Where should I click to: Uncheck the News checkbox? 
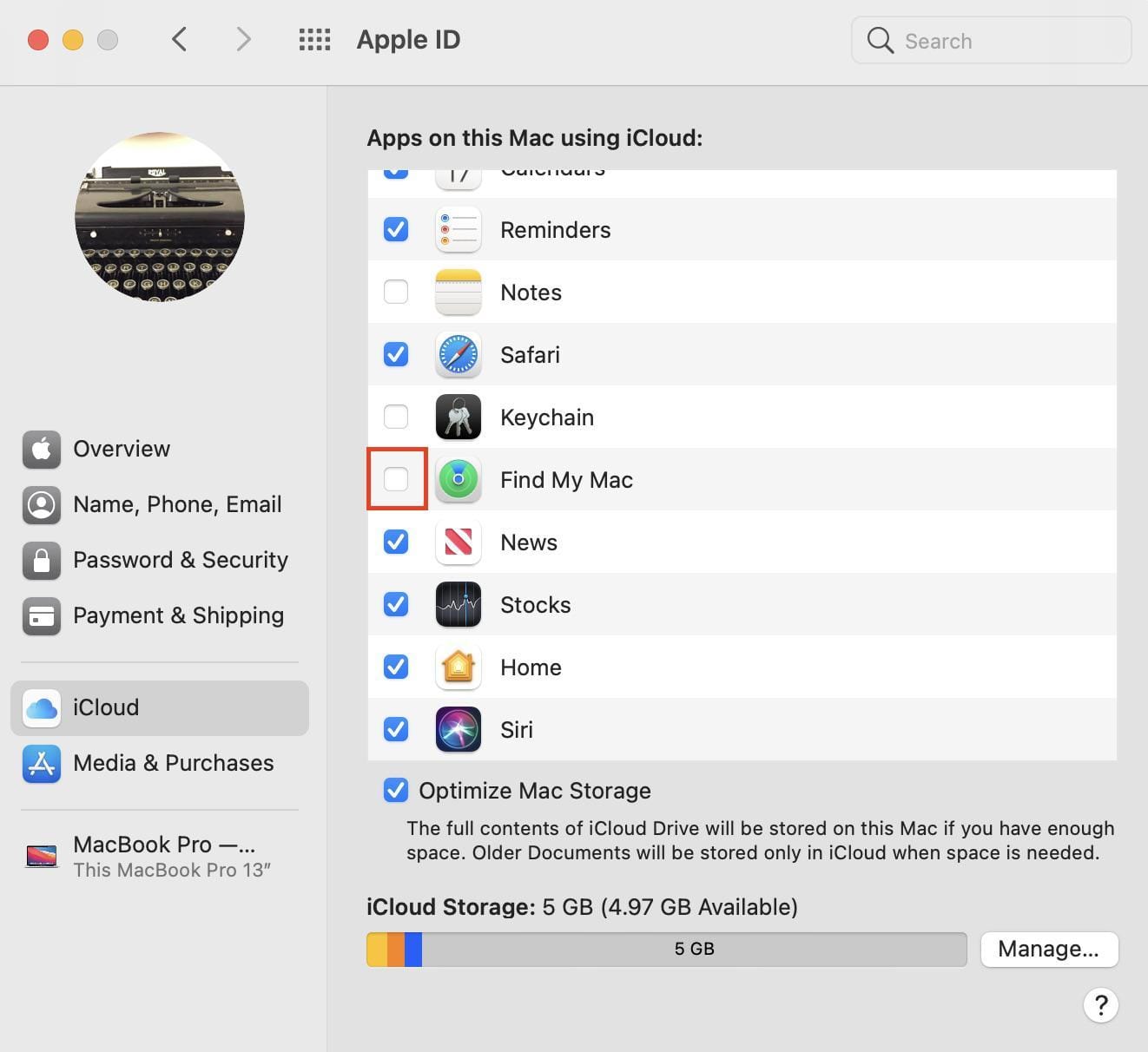coord(396,542)
